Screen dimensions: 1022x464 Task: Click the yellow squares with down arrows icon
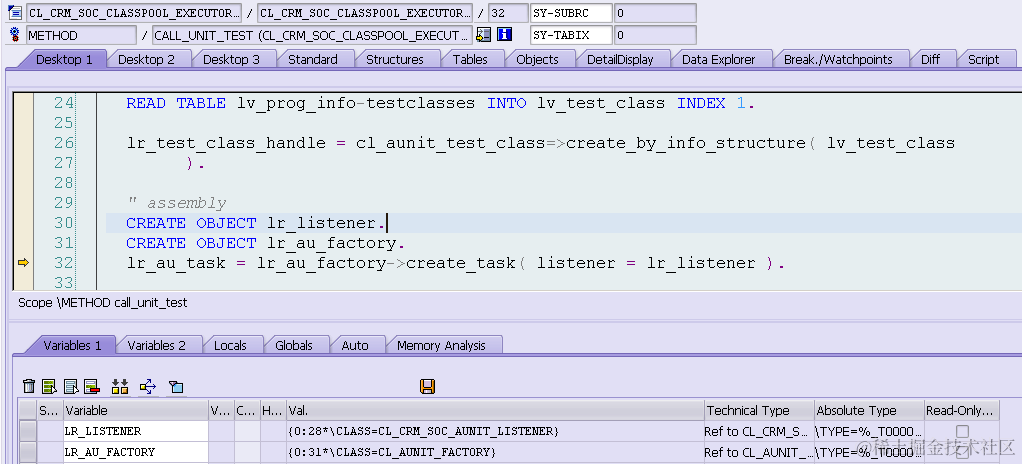click(x=120, y=386)
